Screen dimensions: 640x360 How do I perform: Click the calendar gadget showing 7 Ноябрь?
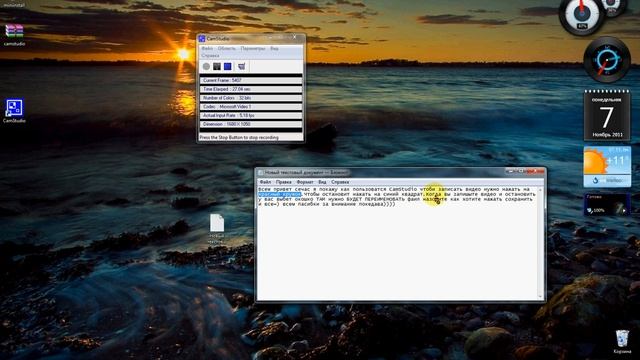pos(607,116)
